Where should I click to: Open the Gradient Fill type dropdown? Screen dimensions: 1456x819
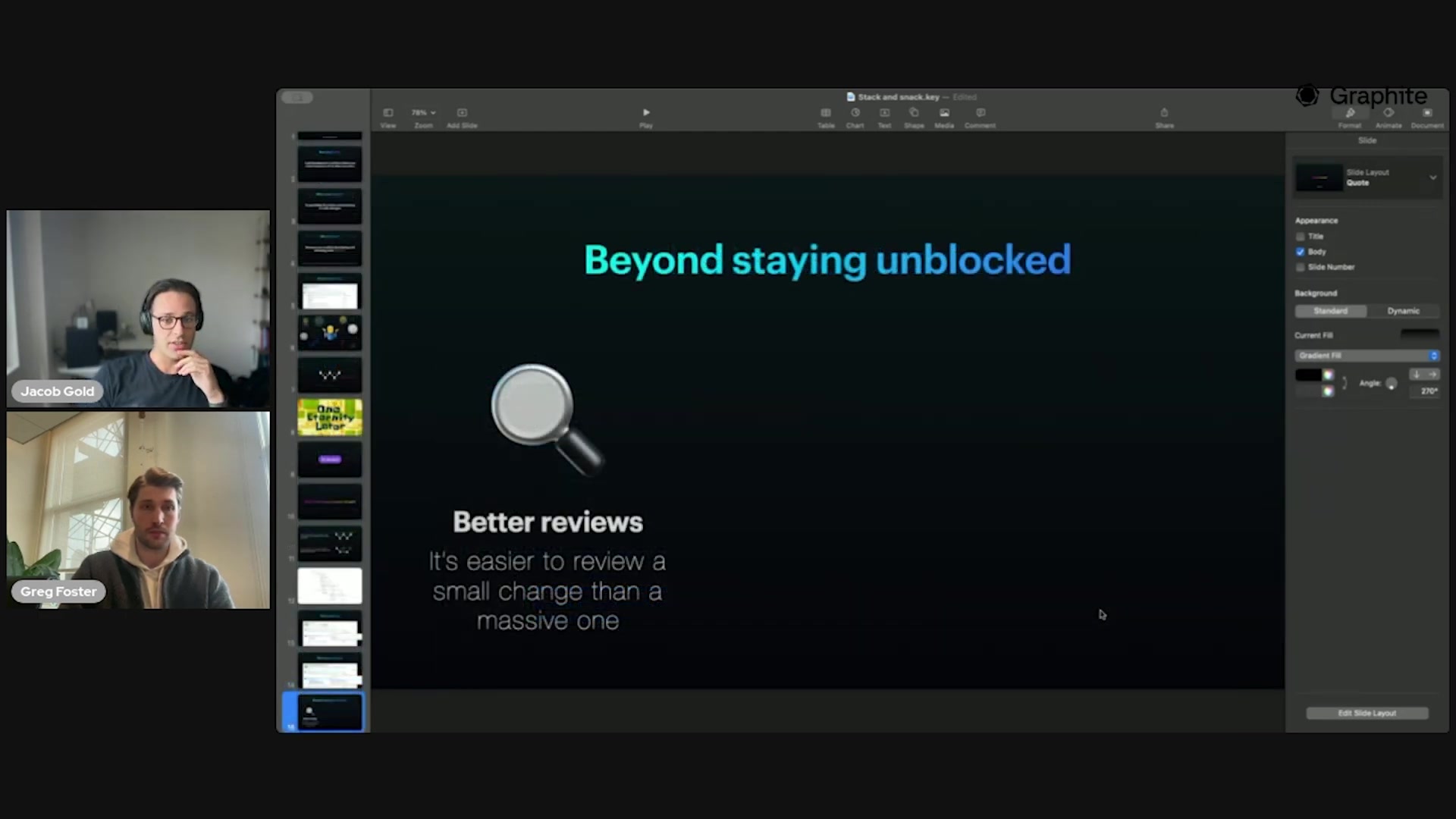[x=1367, y=356]
